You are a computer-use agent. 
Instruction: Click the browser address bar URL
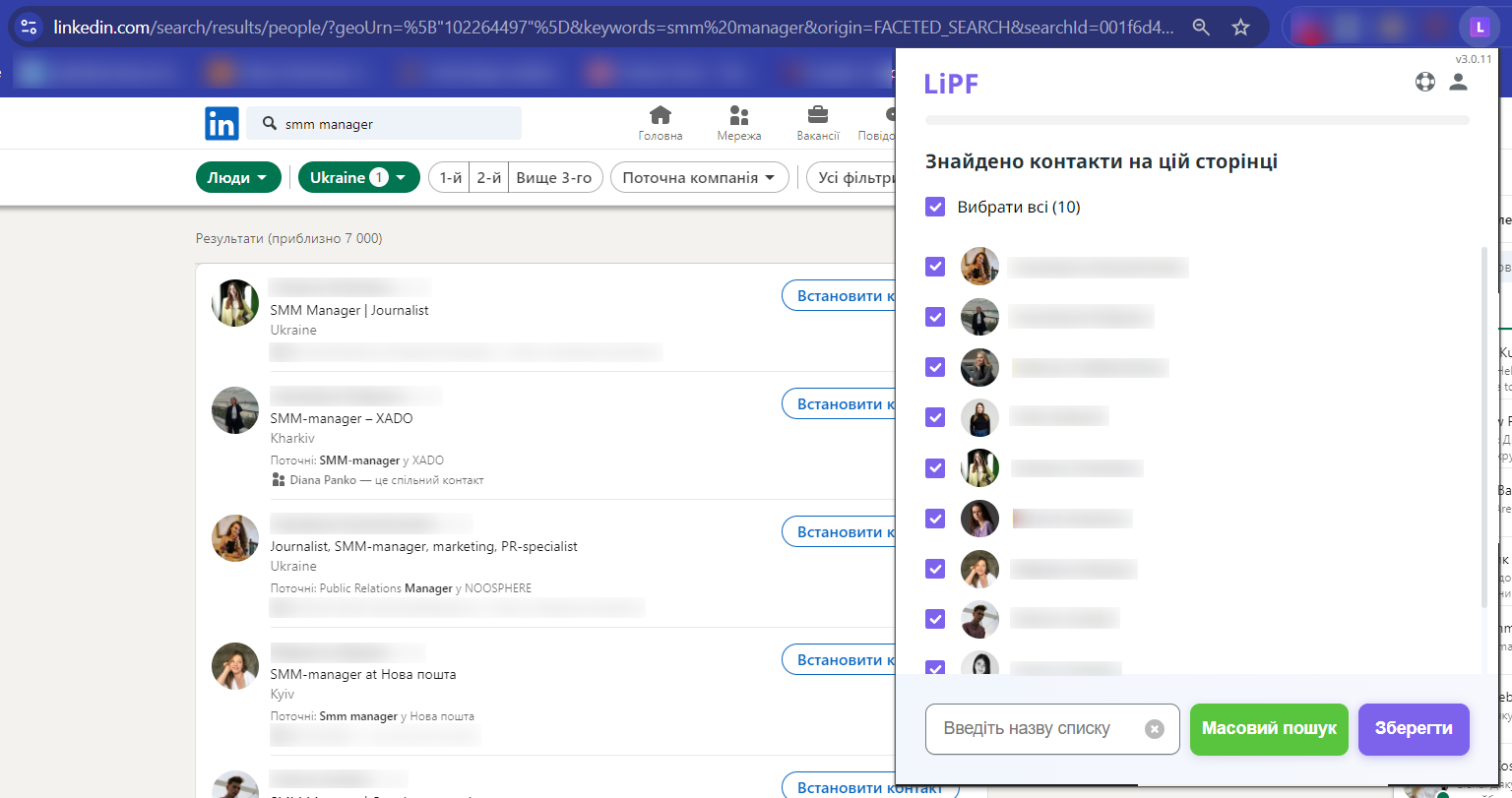(x=614, y=28)
